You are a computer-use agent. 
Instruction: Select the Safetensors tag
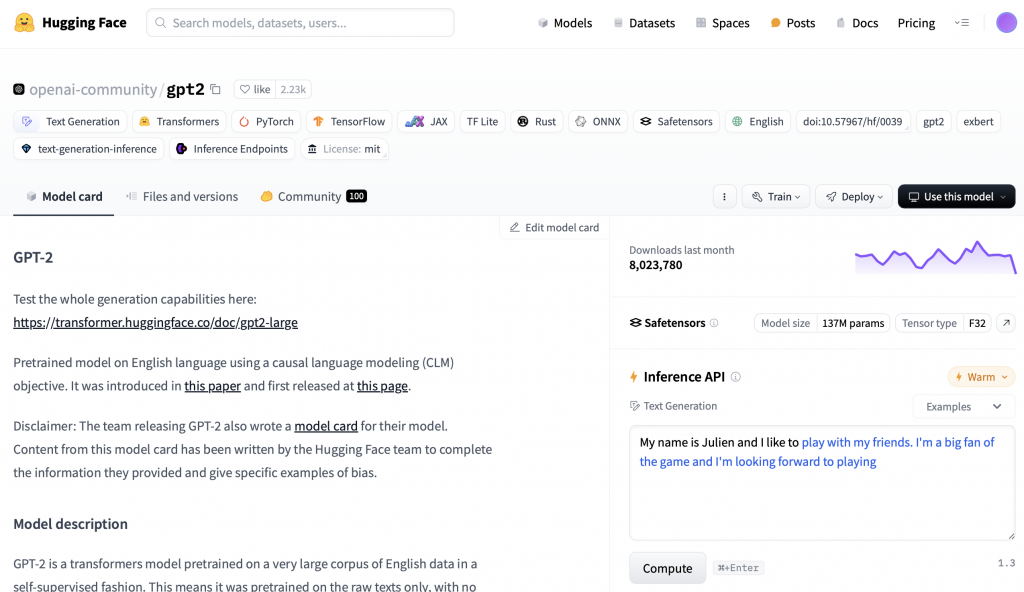[676, 122]
